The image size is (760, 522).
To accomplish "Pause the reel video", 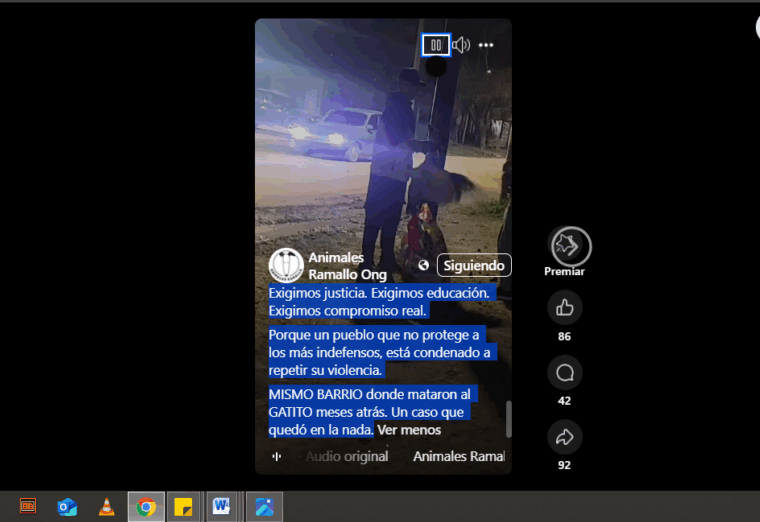I will [x=436, y=45].
